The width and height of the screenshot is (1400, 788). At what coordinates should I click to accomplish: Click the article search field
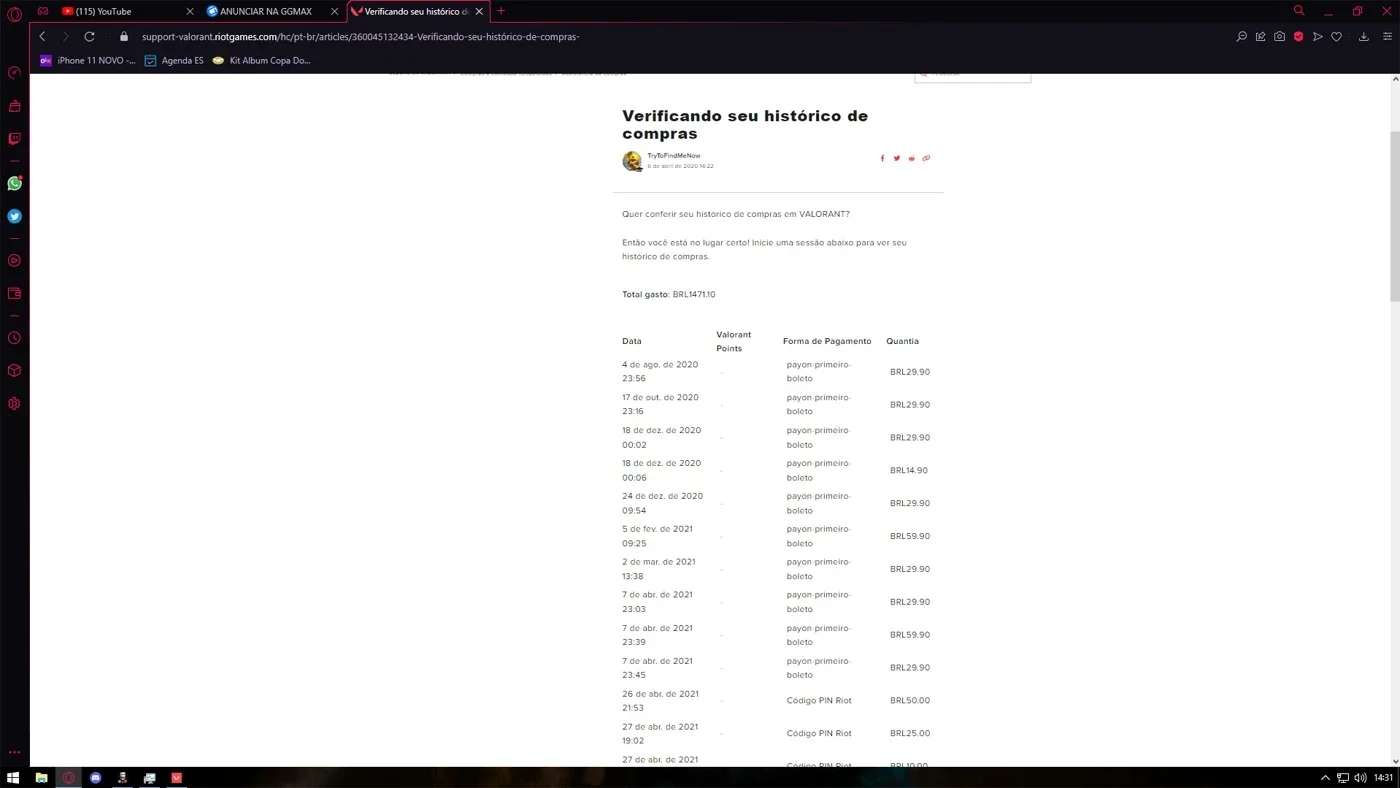pyautogui.click(x=973, y=74)
